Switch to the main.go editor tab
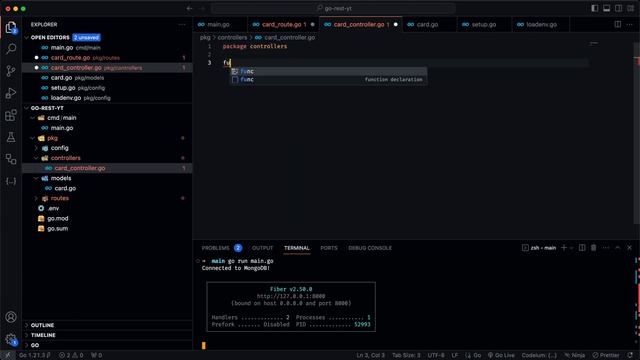The image size is (640, 360). [x=219, y=24]
